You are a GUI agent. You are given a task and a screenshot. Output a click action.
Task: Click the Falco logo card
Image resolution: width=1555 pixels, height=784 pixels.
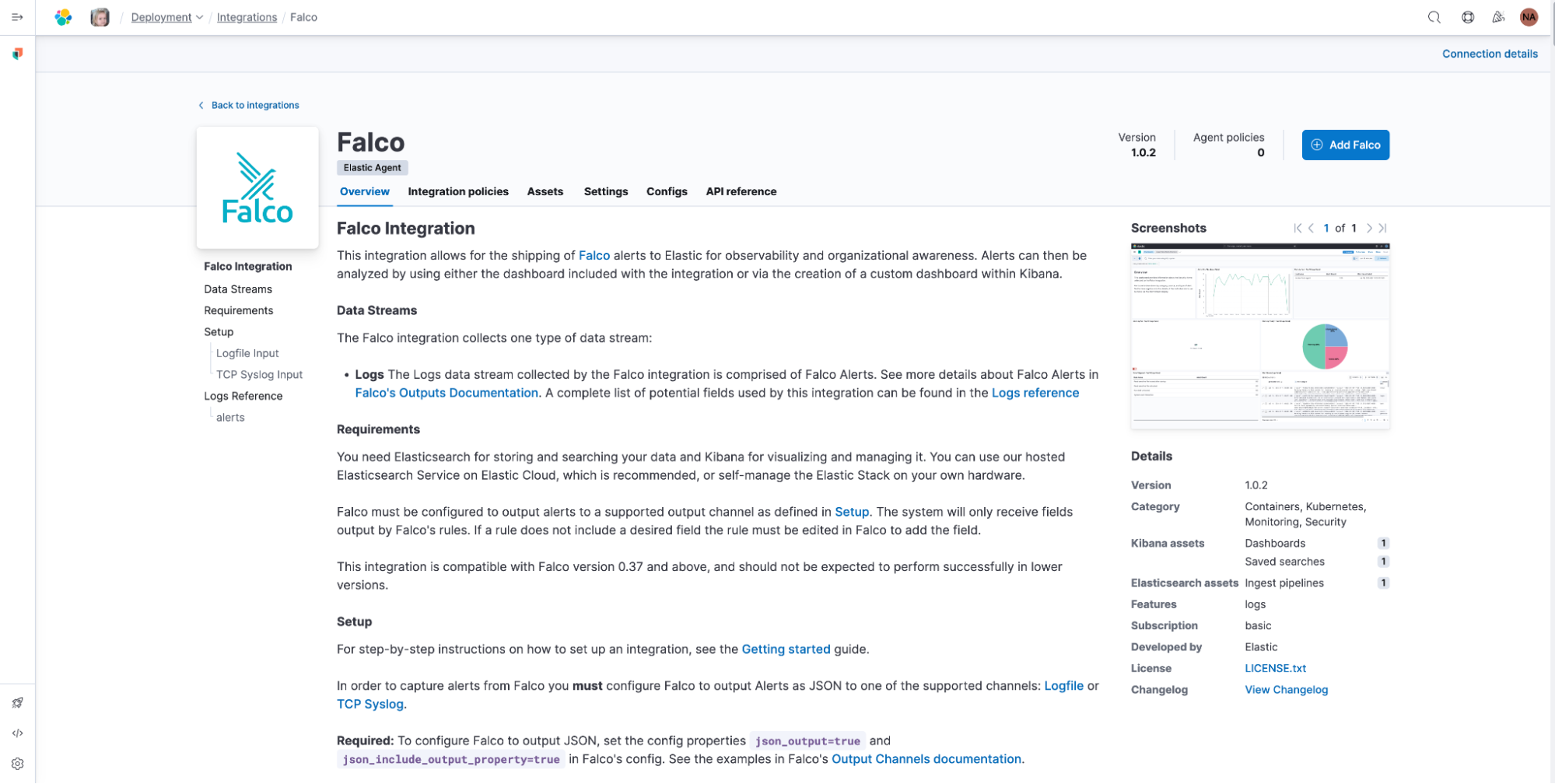[257, 187]
